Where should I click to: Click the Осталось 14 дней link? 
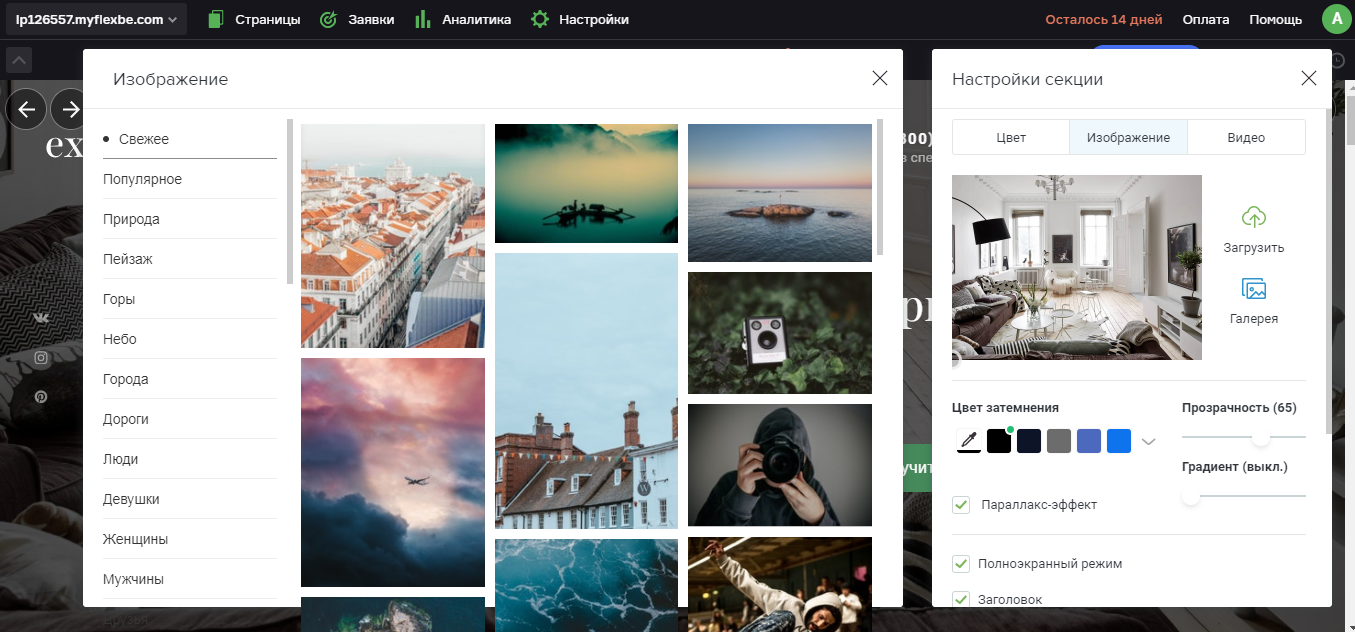(1103, 19)
